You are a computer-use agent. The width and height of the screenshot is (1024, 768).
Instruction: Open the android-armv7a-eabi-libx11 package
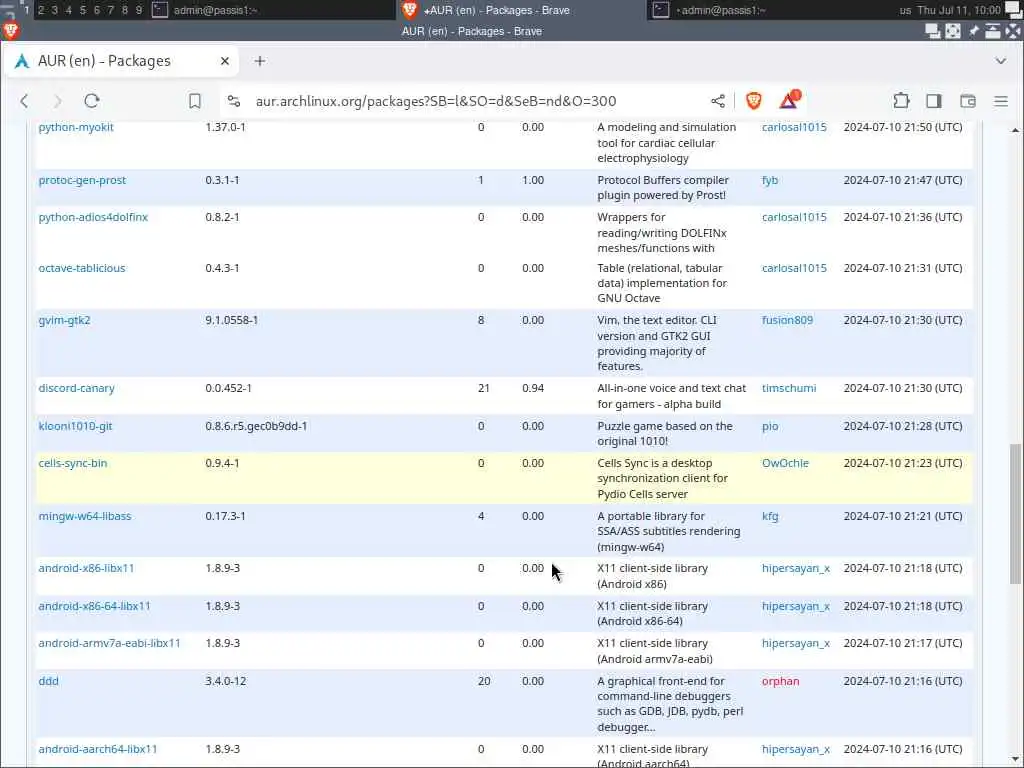[x=110, y=644]
